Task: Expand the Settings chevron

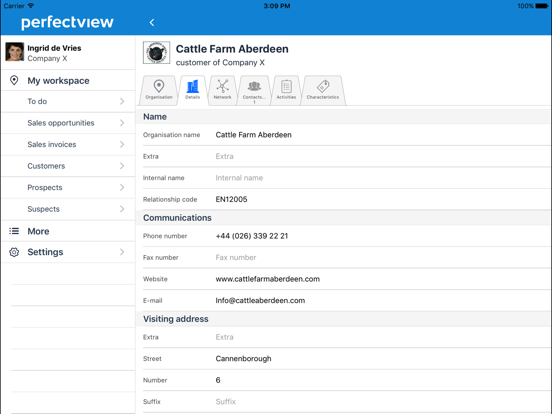Action: (x=122, y=252)
